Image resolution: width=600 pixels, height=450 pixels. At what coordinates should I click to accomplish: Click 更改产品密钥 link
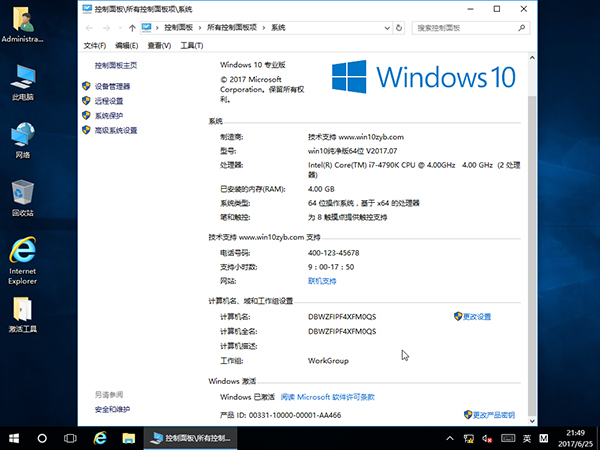489,414
